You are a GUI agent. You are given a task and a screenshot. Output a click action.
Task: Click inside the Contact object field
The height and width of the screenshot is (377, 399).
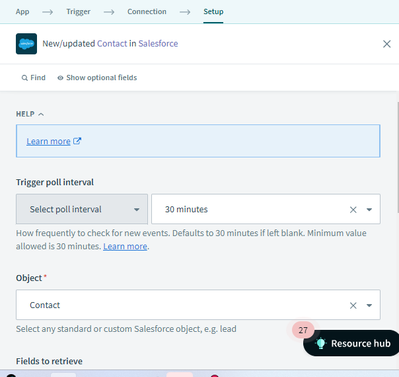(198, 305)
